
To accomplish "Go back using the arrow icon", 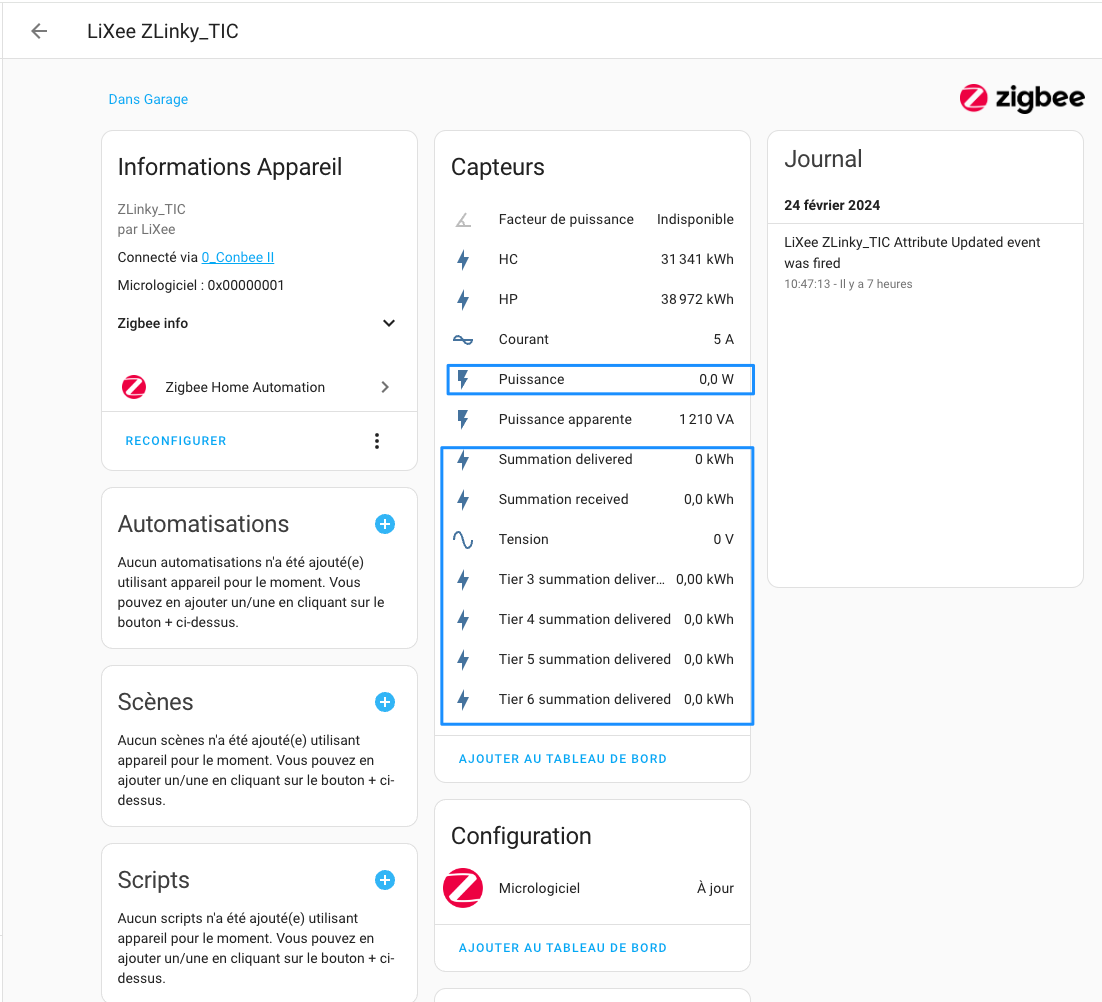I will click(x=39, y=31).
